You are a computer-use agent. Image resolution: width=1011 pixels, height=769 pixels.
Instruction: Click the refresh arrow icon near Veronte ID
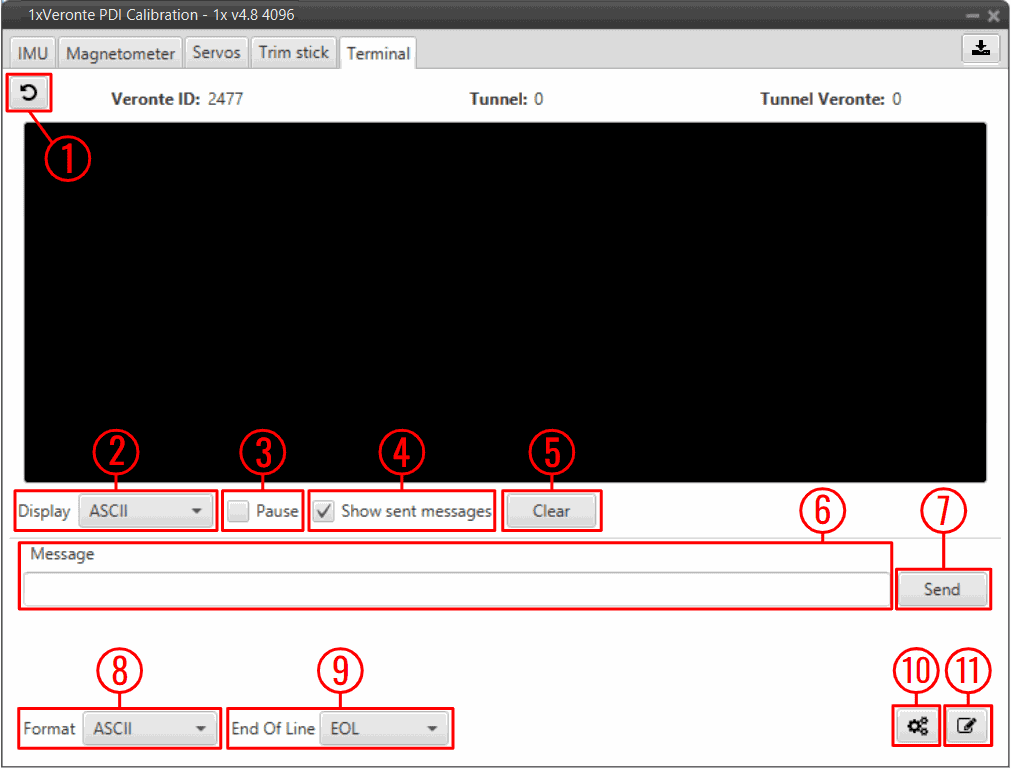click(x=29, y=93)
